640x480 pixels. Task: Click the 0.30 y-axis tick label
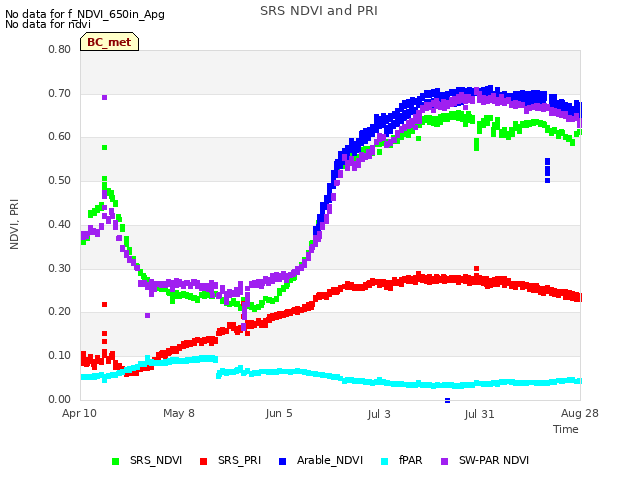click(60, 269)
